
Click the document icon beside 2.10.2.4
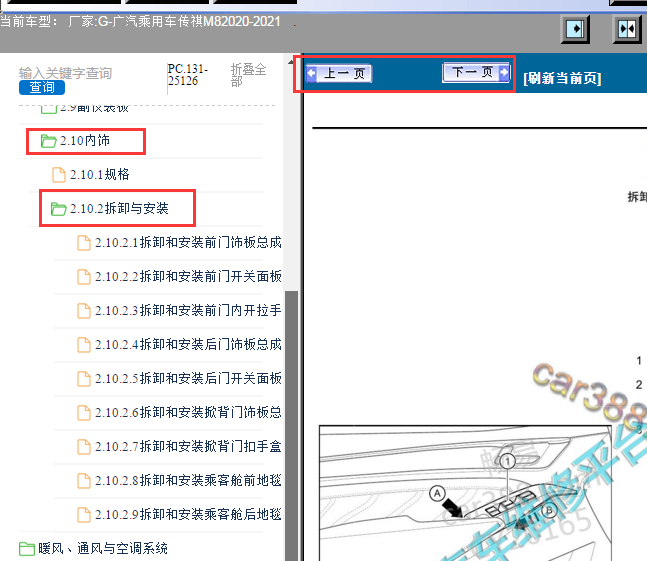point(84,345)
